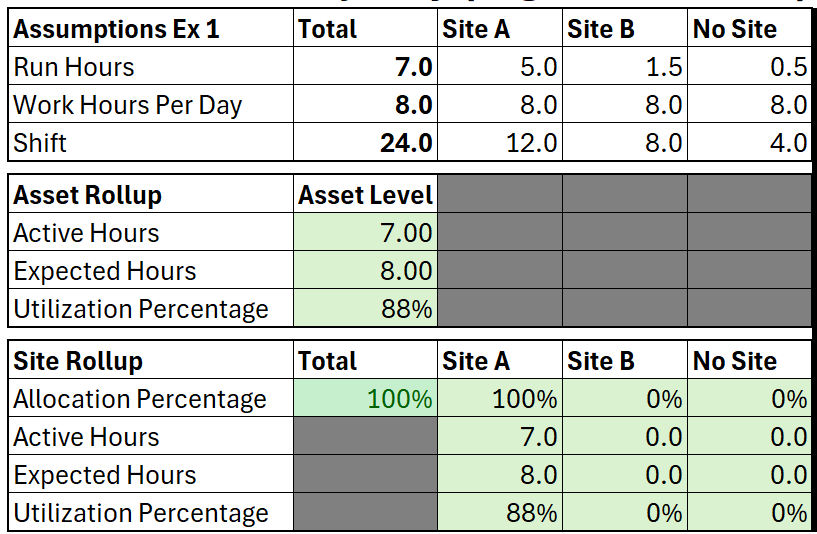
Task: Select Site A Run Hours cell 5.0
Action: (500, 66)
